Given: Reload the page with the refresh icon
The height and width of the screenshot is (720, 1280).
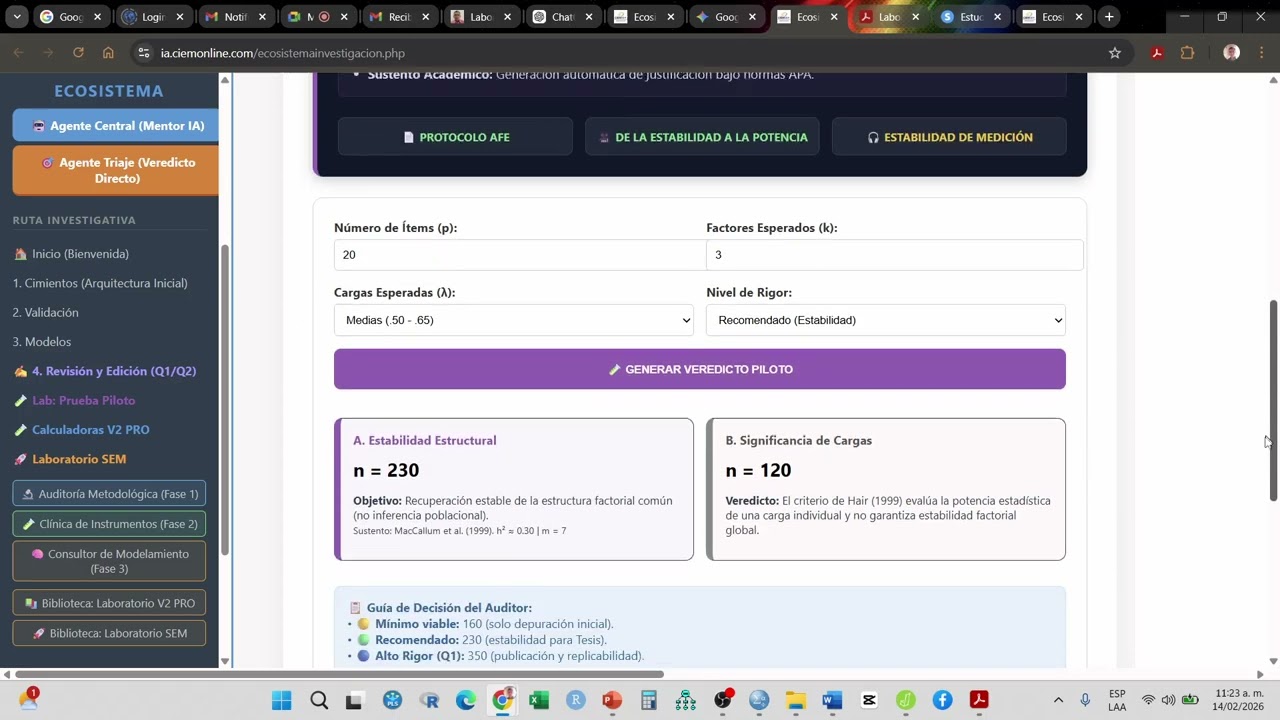Looking at the screenshot, I should pyautogui.click(x=78, y=53).
